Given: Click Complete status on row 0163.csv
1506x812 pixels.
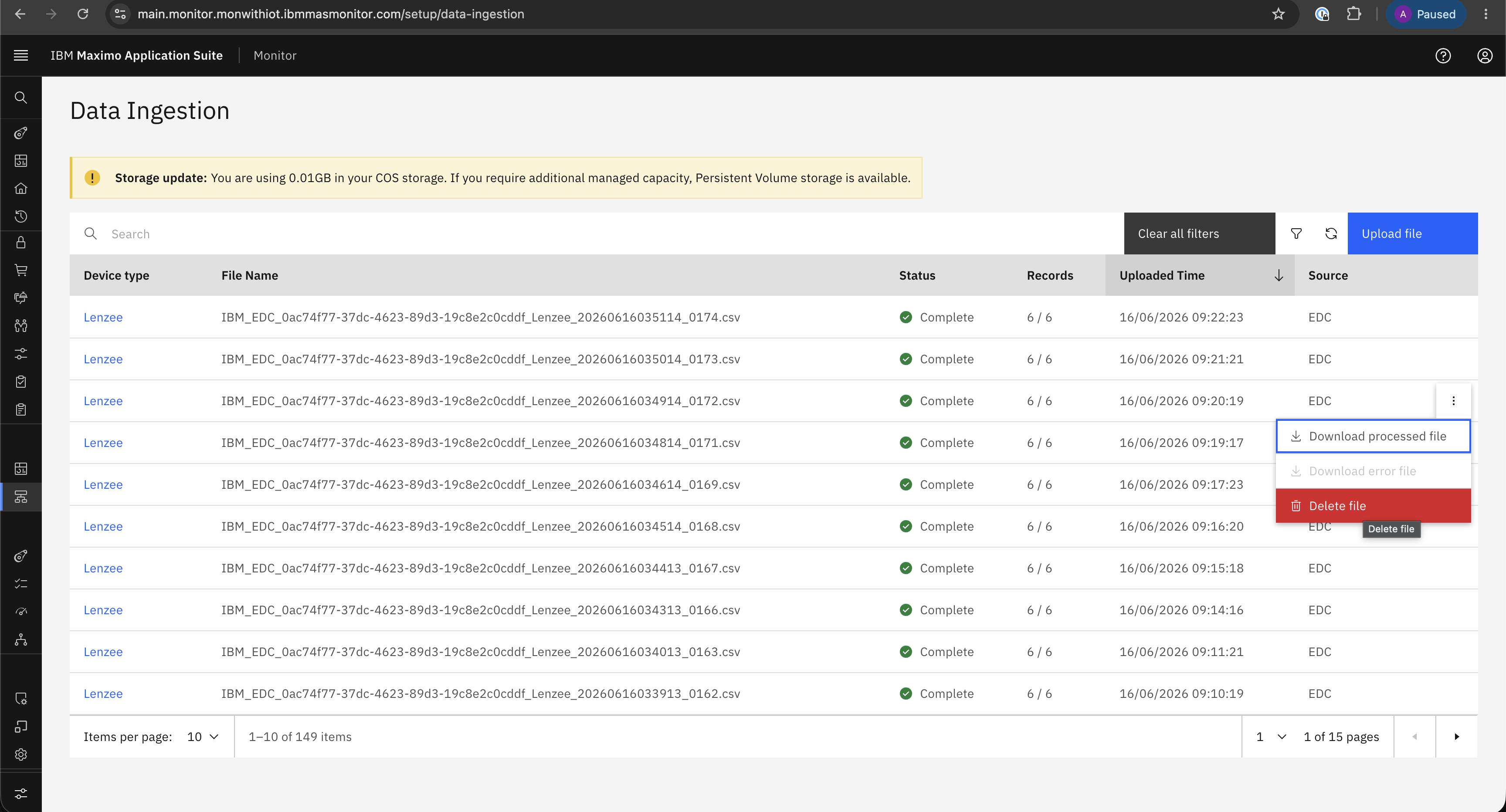Looking at the screenshot, I should point(936,652).
